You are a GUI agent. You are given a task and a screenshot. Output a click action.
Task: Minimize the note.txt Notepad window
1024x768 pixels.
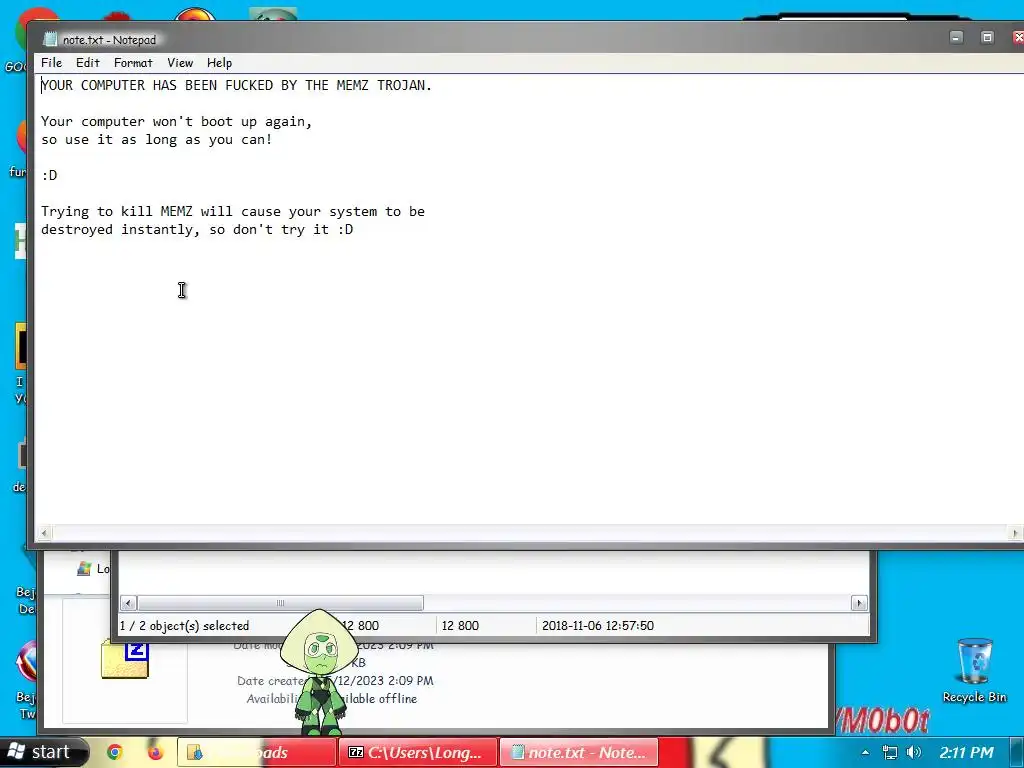(956, 37)
